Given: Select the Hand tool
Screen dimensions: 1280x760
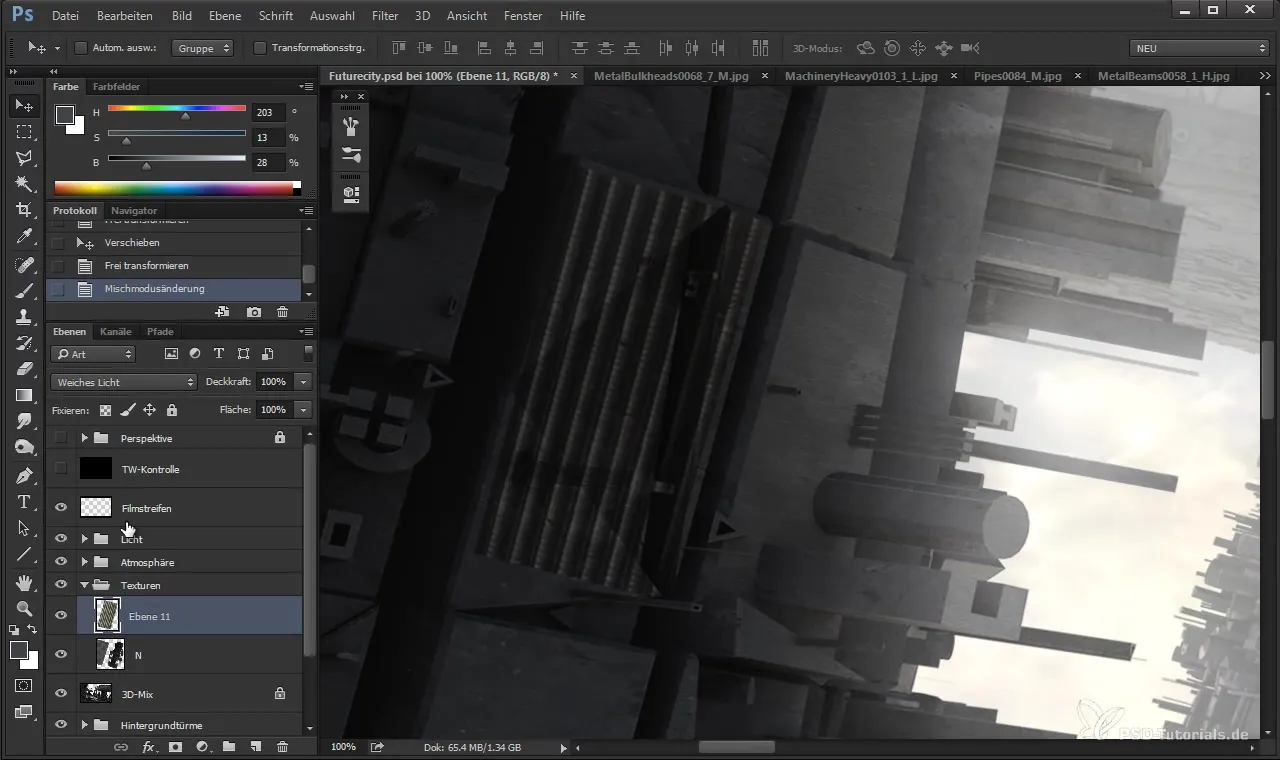Looking at the screenshot, I should click(24, 583).
